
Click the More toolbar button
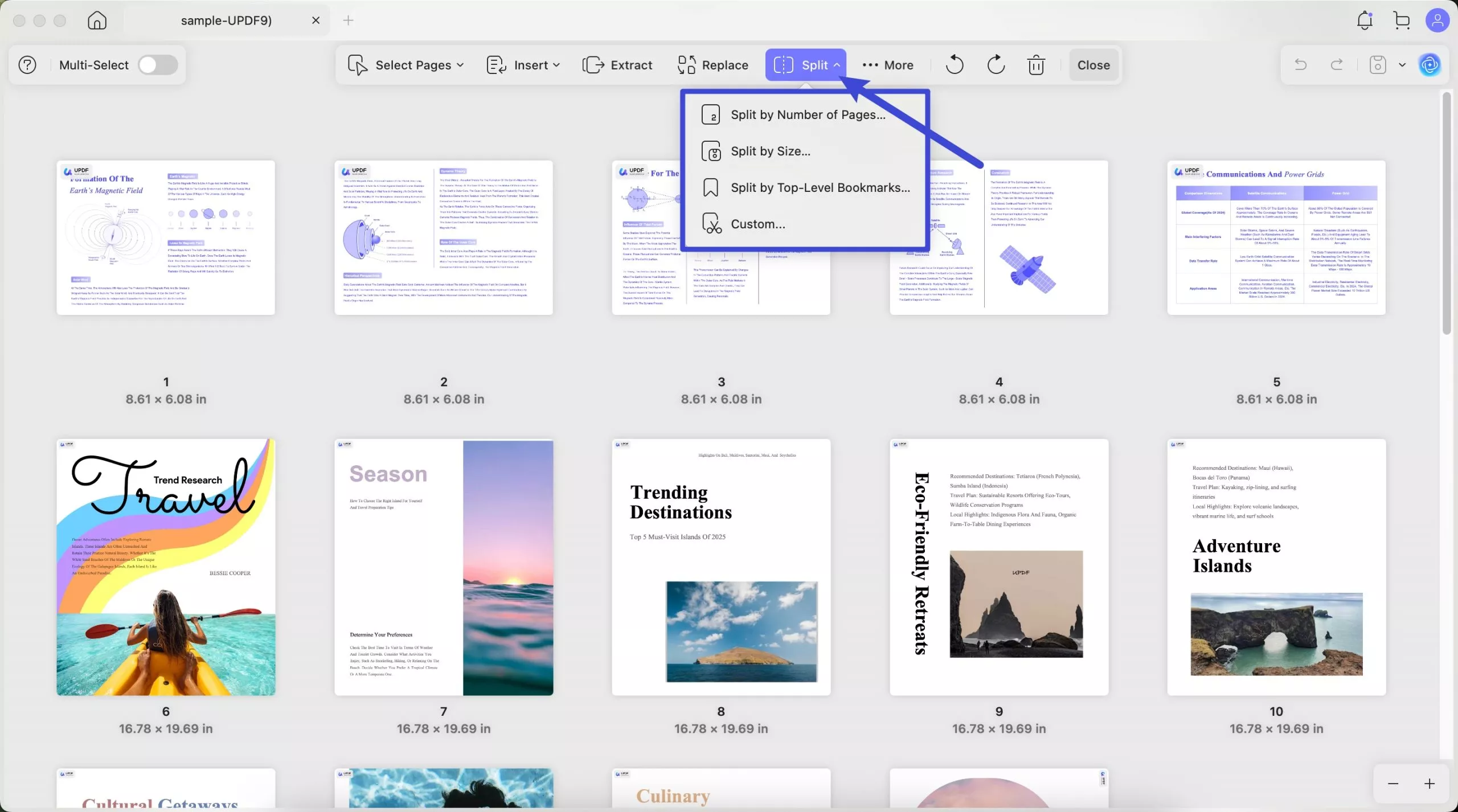pyautogui.click(x=887, y=64)
